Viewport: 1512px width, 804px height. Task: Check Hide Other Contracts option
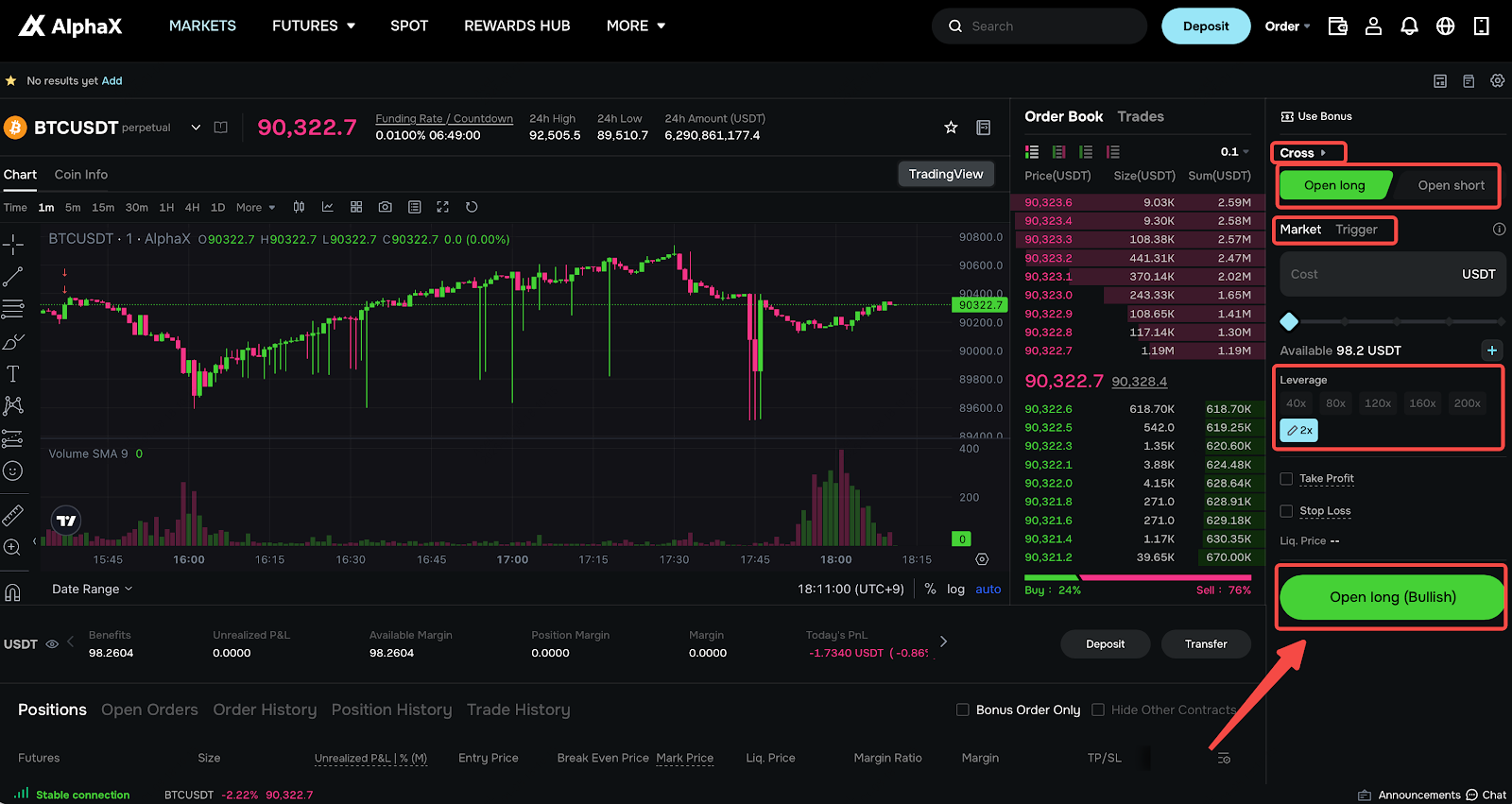pyautogui.click(x=1098, y=710)
